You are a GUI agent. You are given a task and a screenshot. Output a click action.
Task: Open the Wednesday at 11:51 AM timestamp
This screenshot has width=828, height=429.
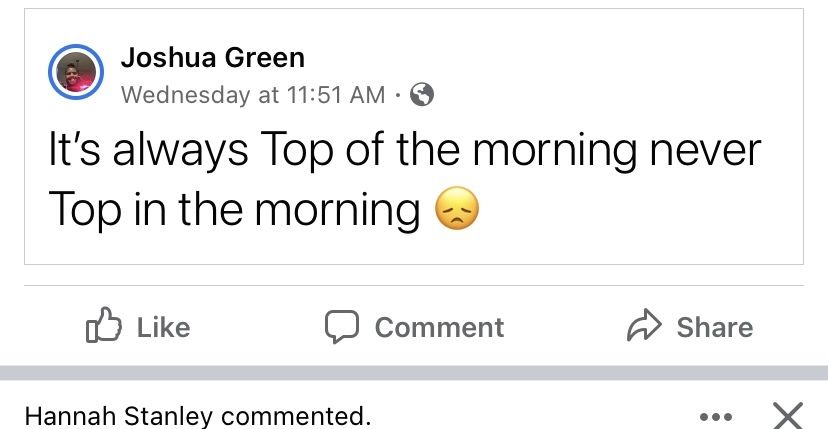[253, 95]
